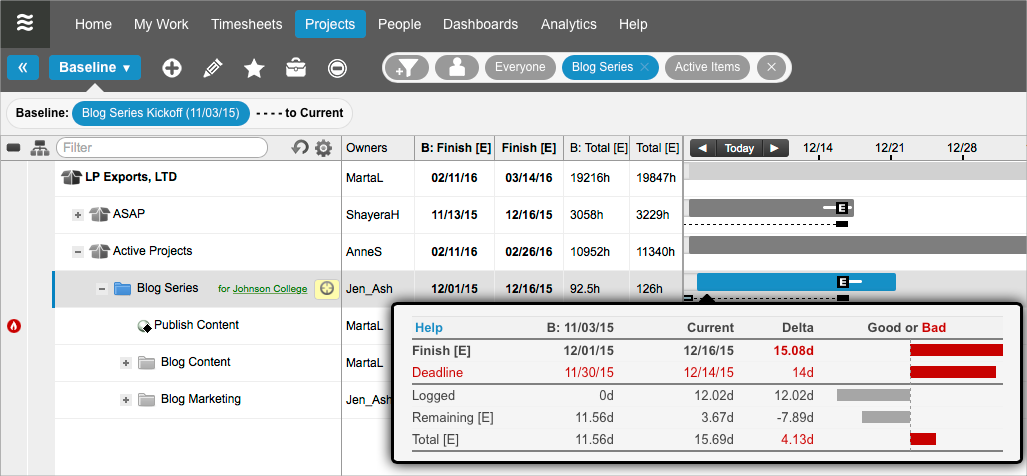Screen dimensions: 1027x476
Task: Open the Timesheets menu tab
Action: 247,24
